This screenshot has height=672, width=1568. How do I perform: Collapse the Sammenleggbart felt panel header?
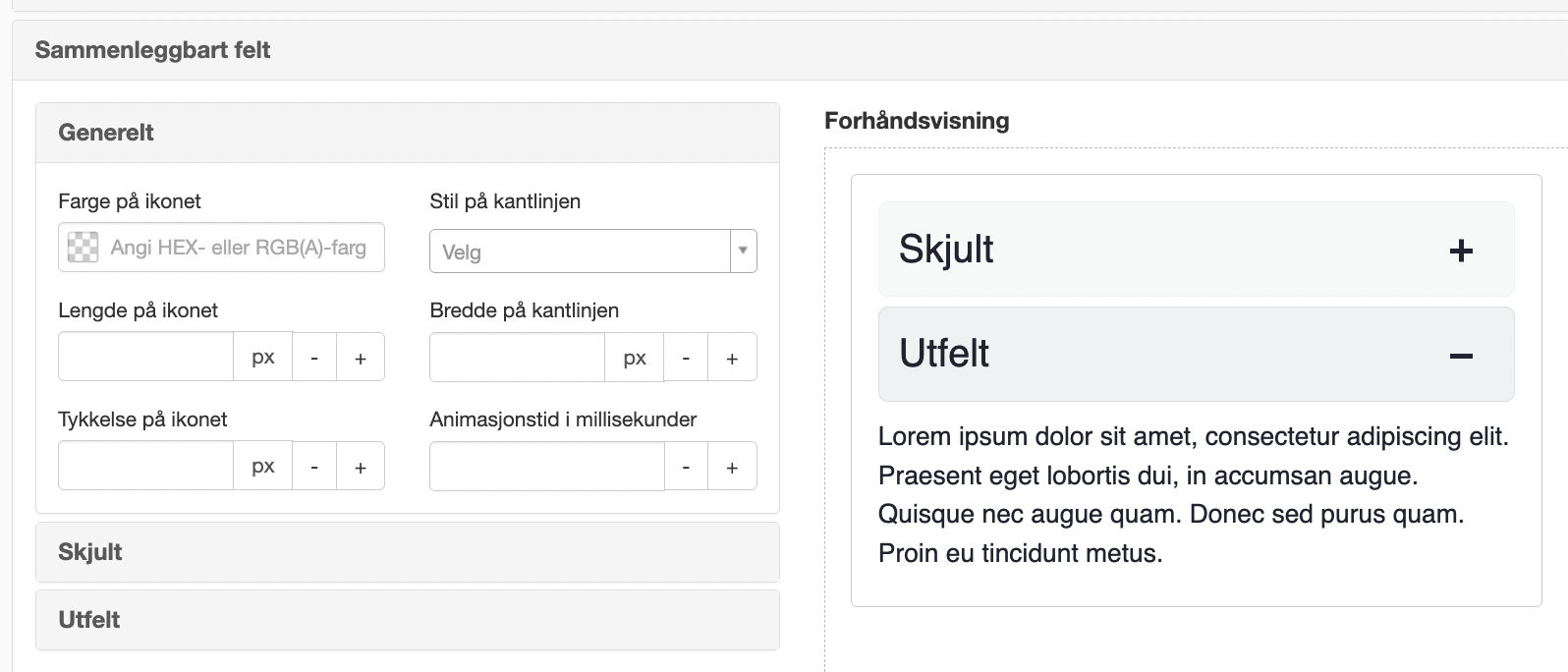click(790, 50)
